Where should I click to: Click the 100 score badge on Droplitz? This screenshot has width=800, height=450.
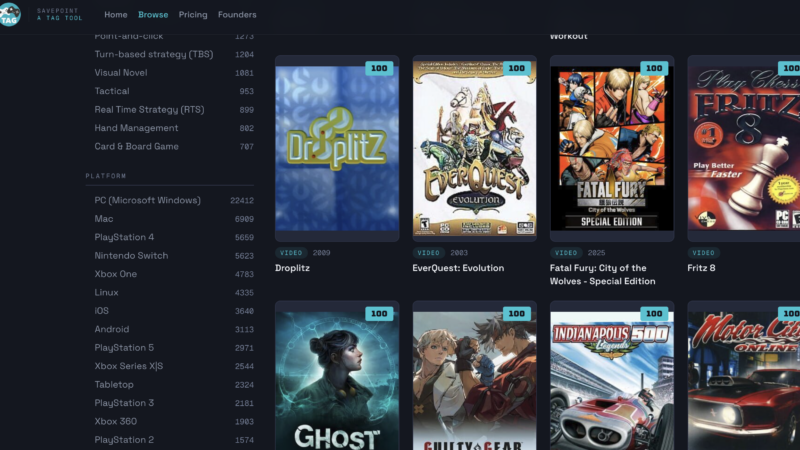tap(379, 68)
